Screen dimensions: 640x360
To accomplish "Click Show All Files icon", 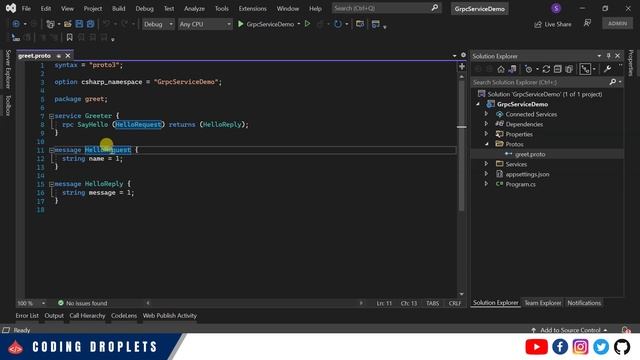I will click(569, 69).
